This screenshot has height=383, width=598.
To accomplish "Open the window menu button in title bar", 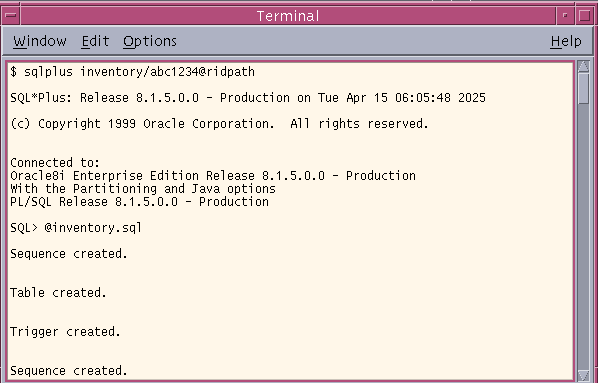I will coord(11,16).
